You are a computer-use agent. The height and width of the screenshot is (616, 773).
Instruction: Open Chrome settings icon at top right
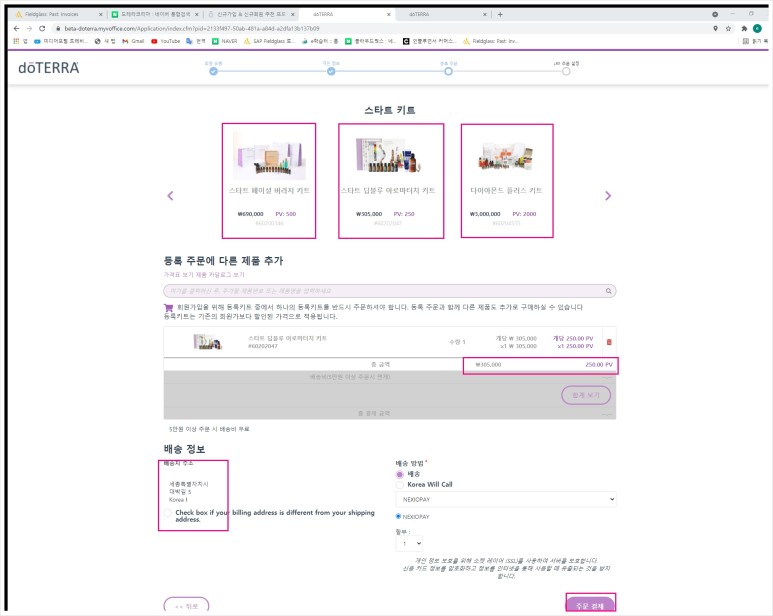click(x=715, y=14)
